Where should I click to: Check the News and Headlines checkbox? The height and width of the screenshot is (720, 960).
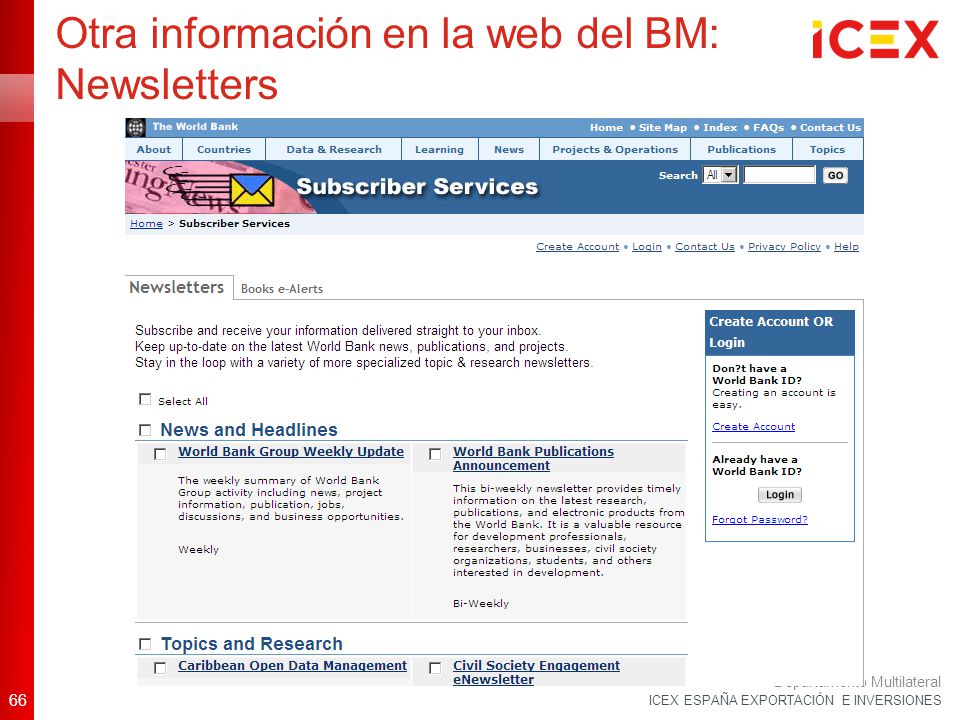coord(145,430)
